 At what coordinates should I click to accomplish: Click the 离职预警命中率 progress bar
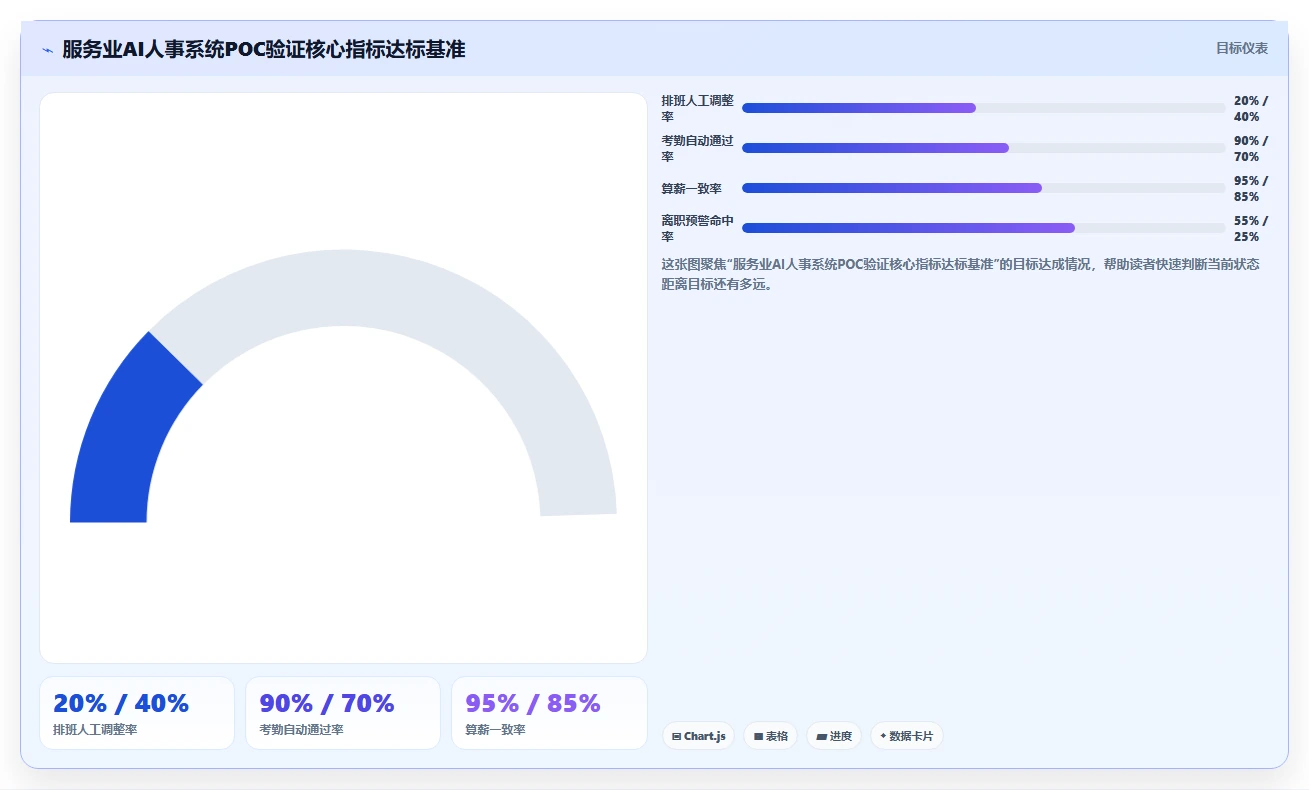point(983,228)
